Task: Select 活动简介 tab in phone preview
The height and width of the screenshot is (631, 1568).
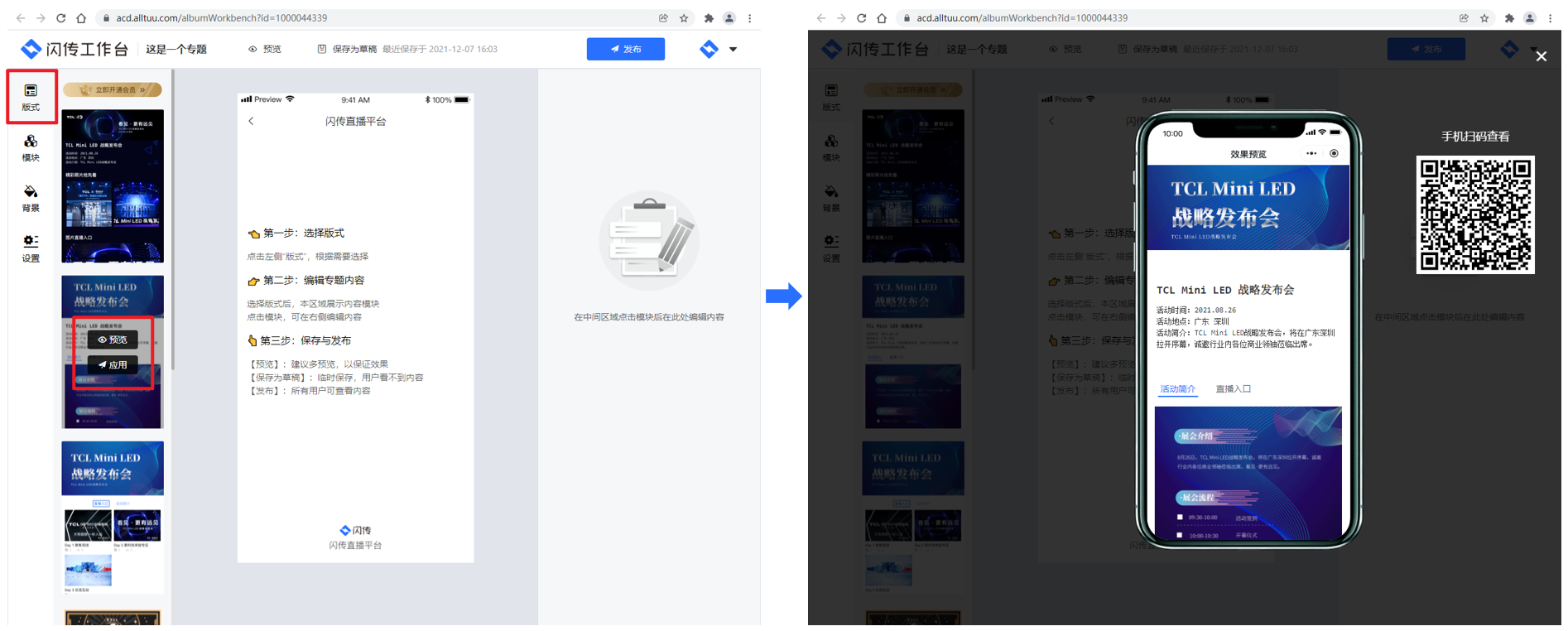Action: pos(1177,388)
